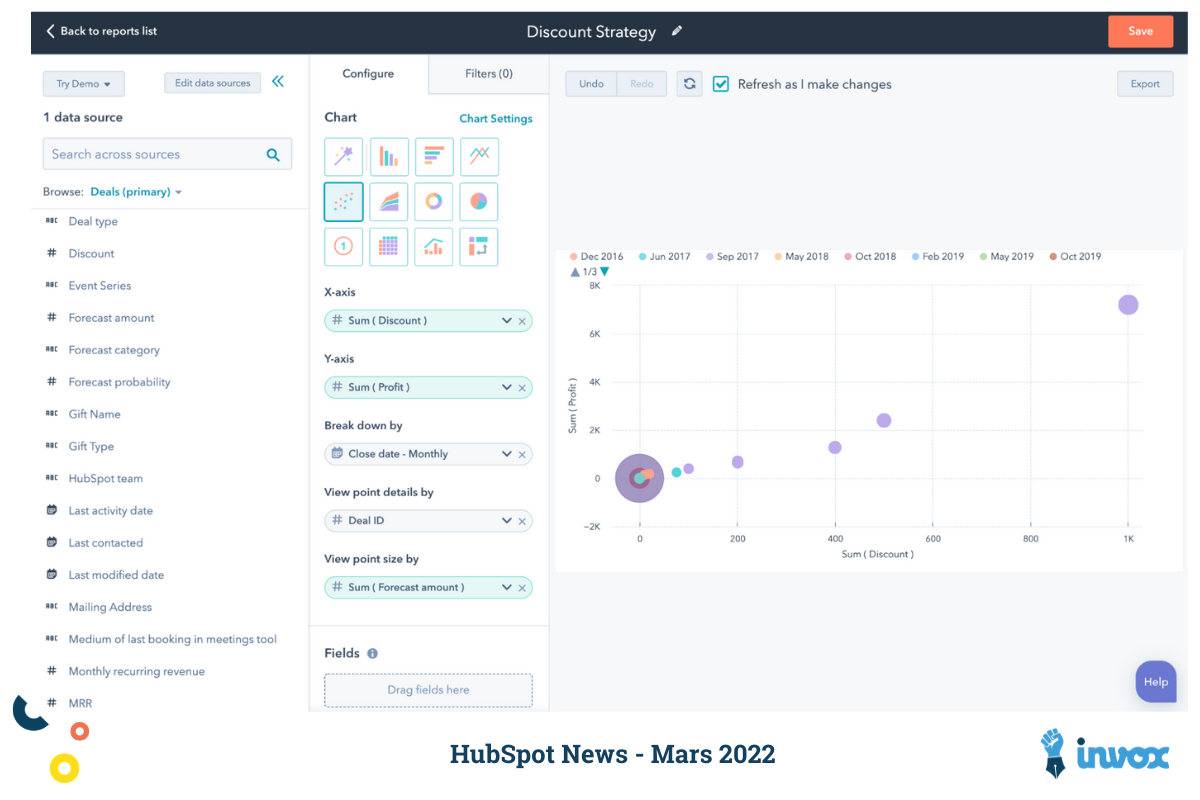Choose the donut chart type

point(434,202)
